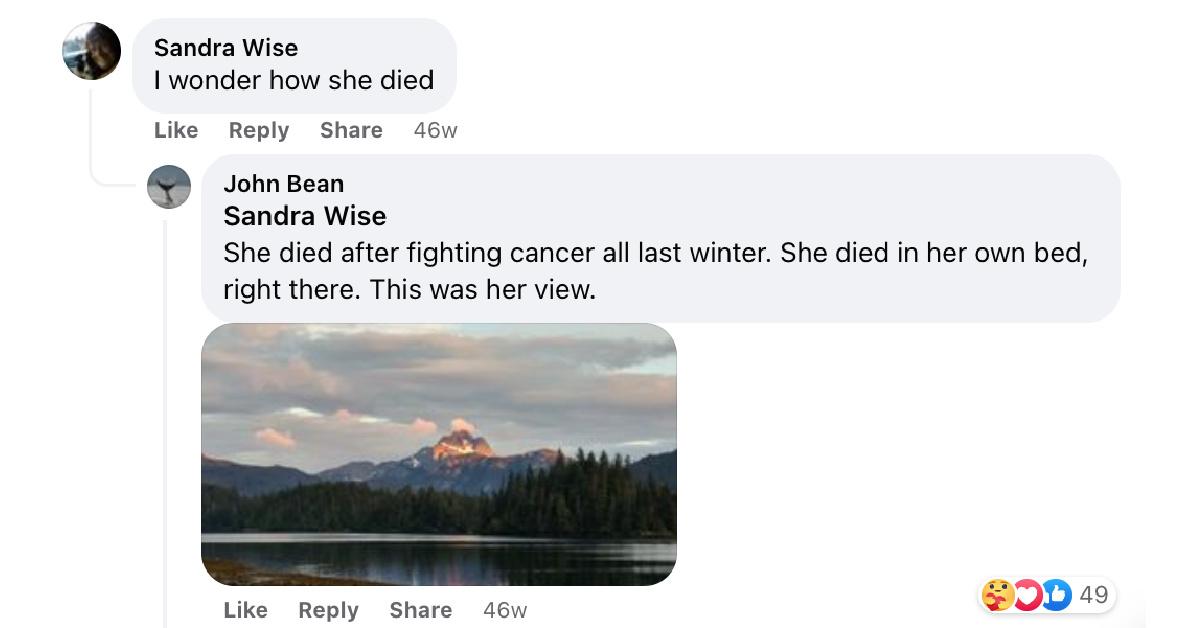Like Sandra Wise's comment

[x=176, y=130]
